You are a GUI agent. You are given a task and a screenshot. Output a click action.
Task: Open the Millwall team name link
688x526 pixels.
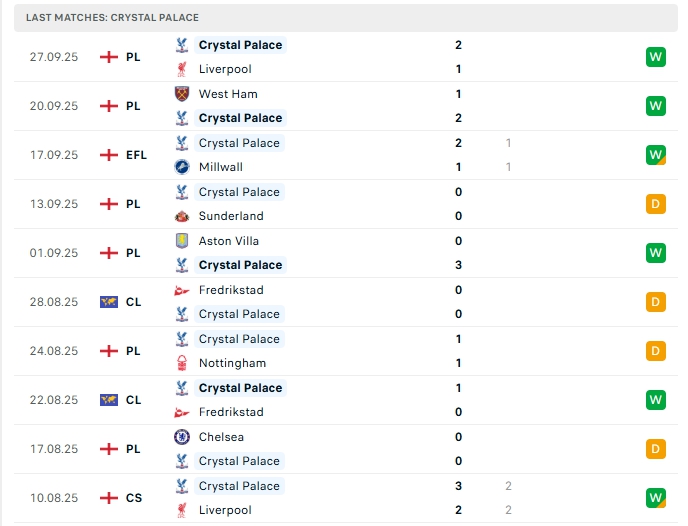pos(221,167)
